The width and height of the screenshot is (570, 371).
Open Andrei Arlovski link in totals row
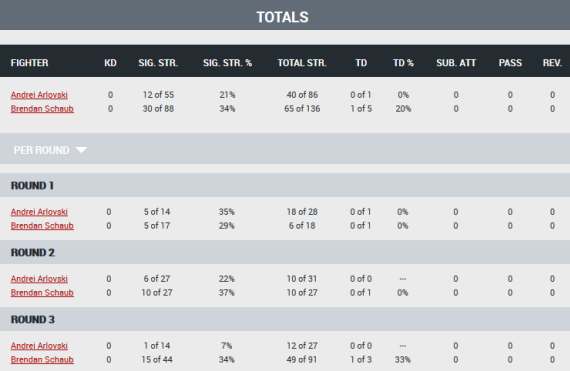point(39,95)
